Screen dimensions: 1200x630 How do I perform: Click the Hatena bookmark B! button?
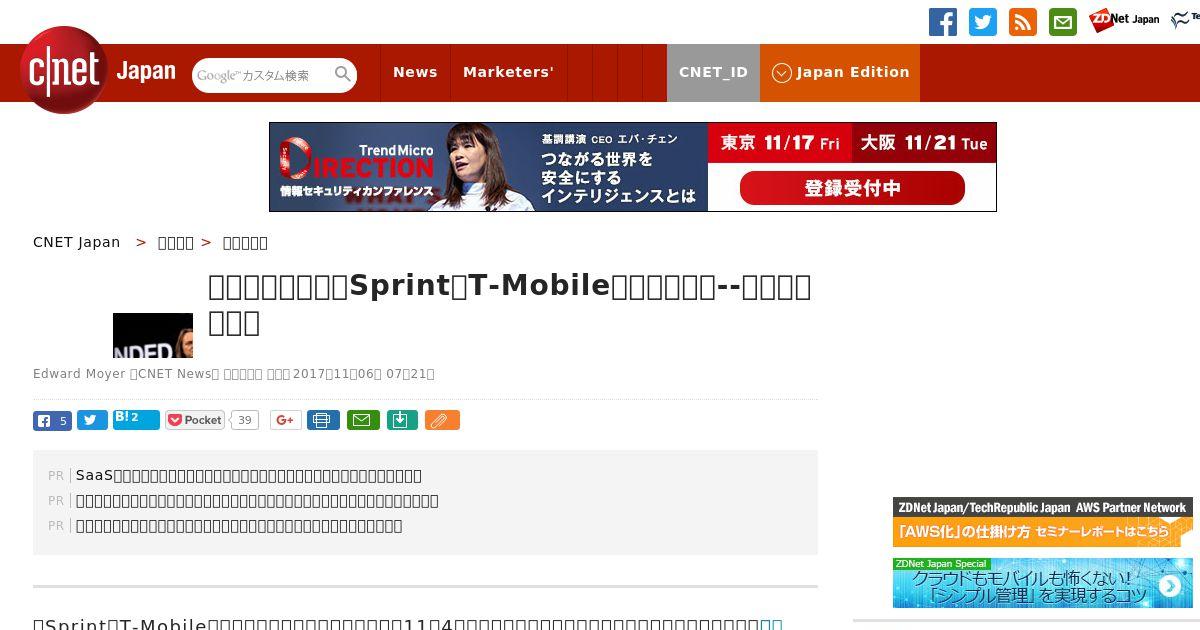136,420
